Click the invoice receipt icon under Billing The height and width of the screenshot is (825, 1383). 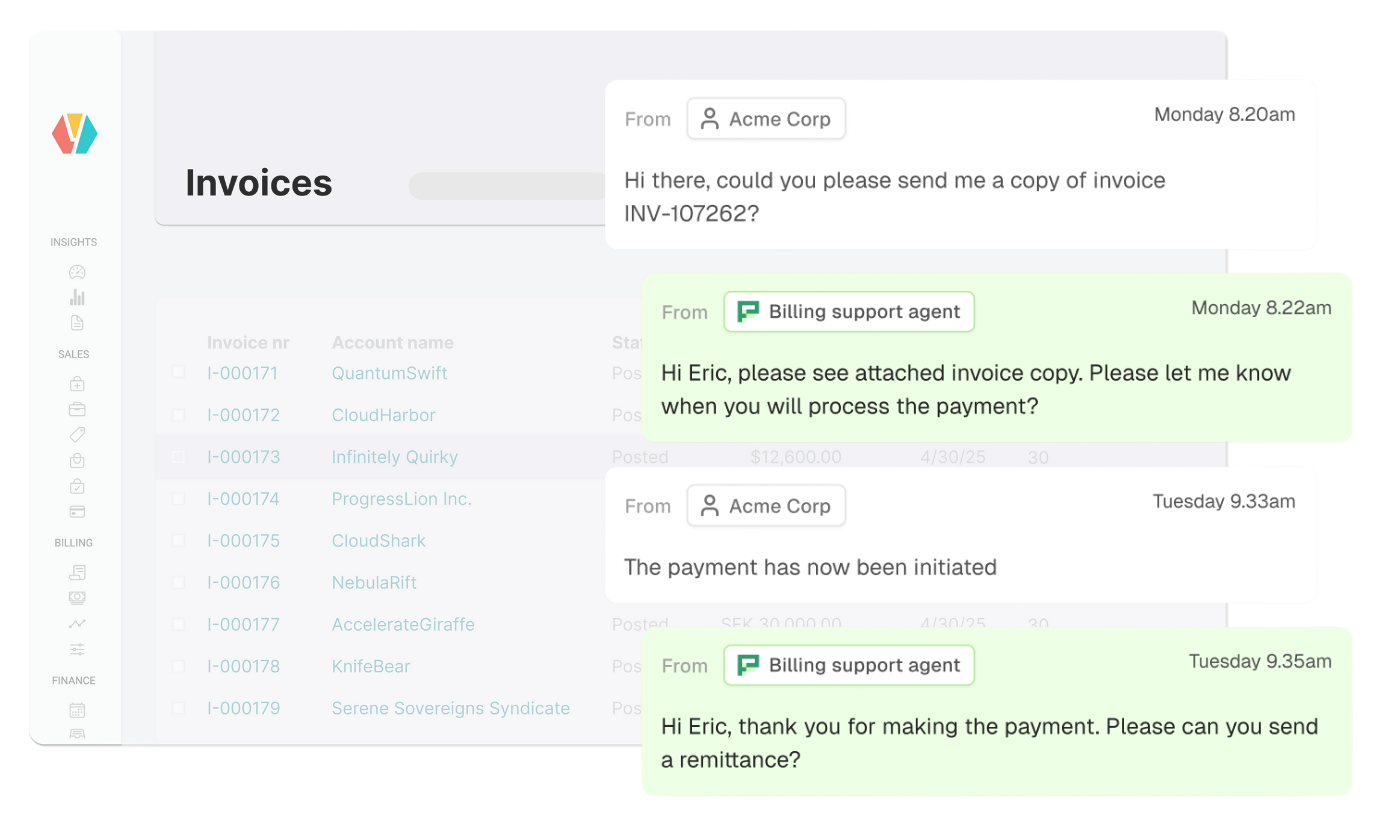pos(77,572)
